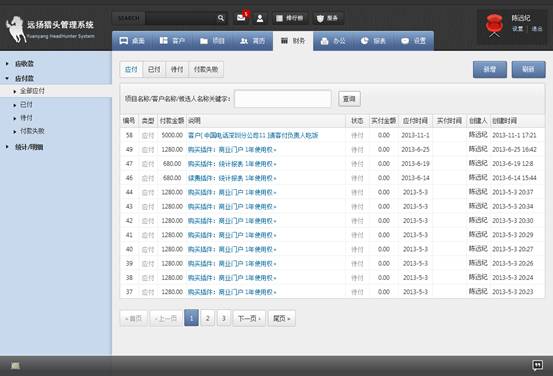
Task: Click 尾页 last page button
Action: 281,318
